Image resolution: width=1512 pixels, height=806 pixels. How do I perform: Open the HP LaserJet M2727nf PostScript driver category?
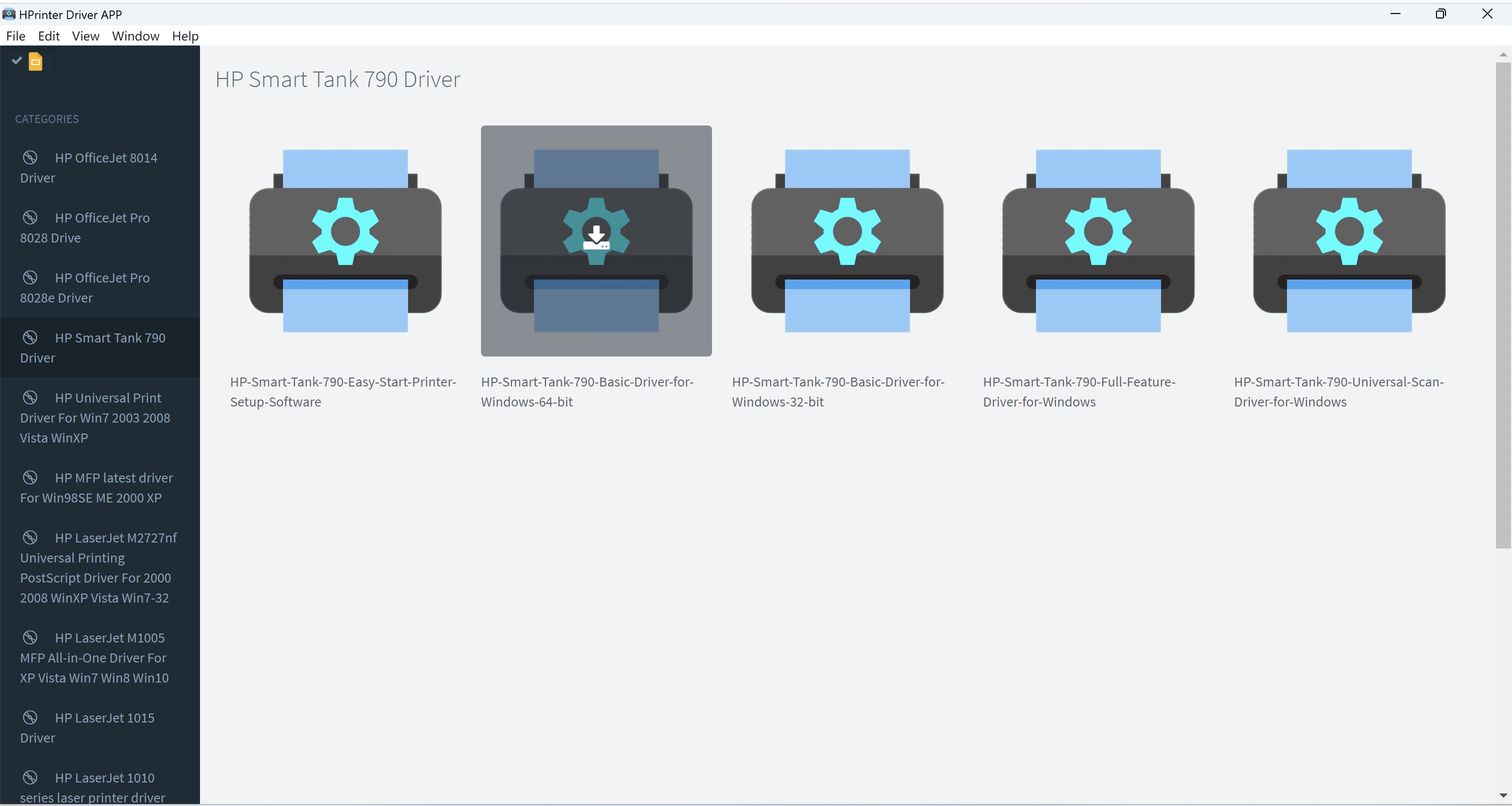point(97,567)
